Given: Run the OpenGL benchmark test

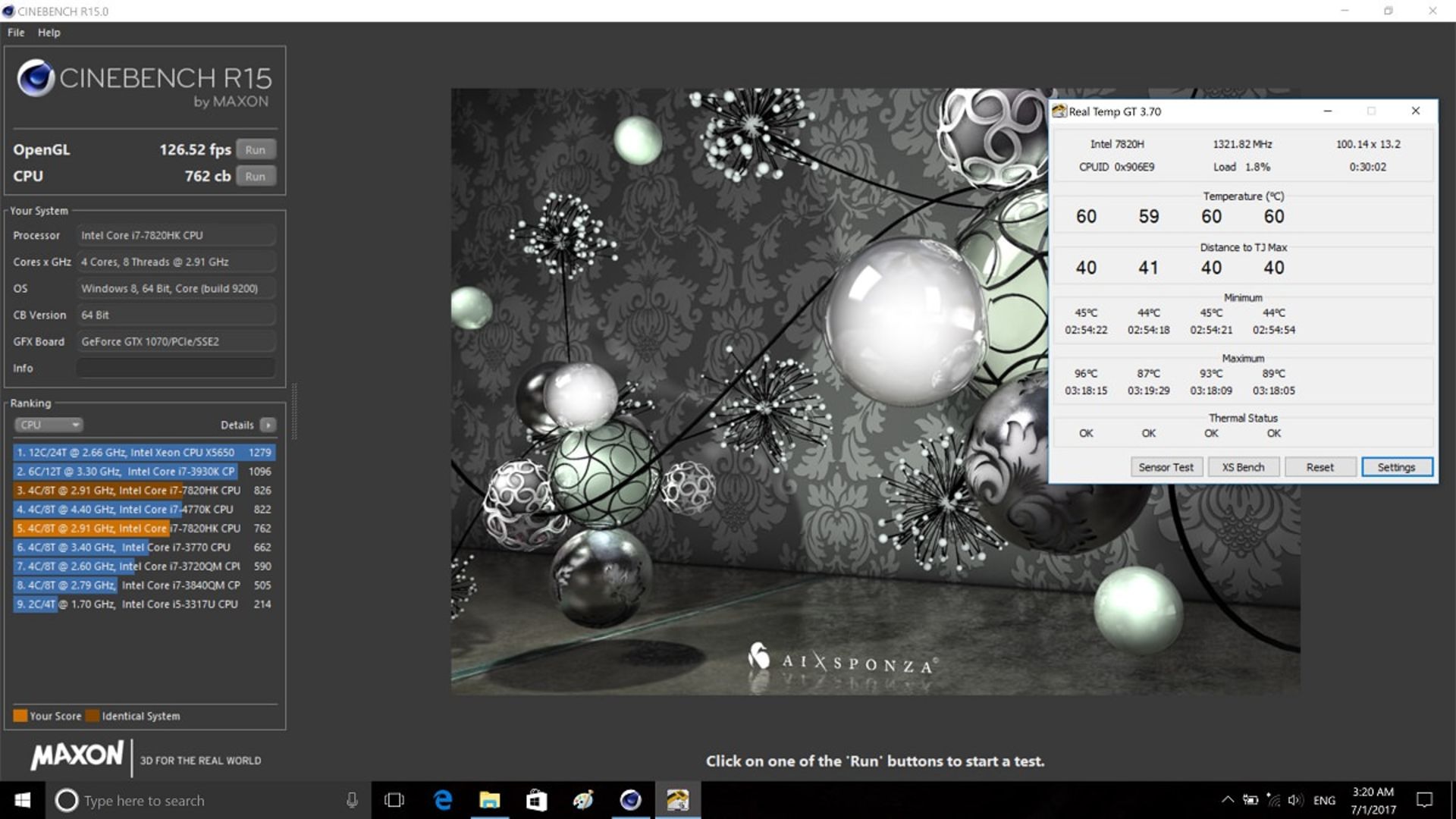Looking at the screenshot, I should click(x=256, y=149).
